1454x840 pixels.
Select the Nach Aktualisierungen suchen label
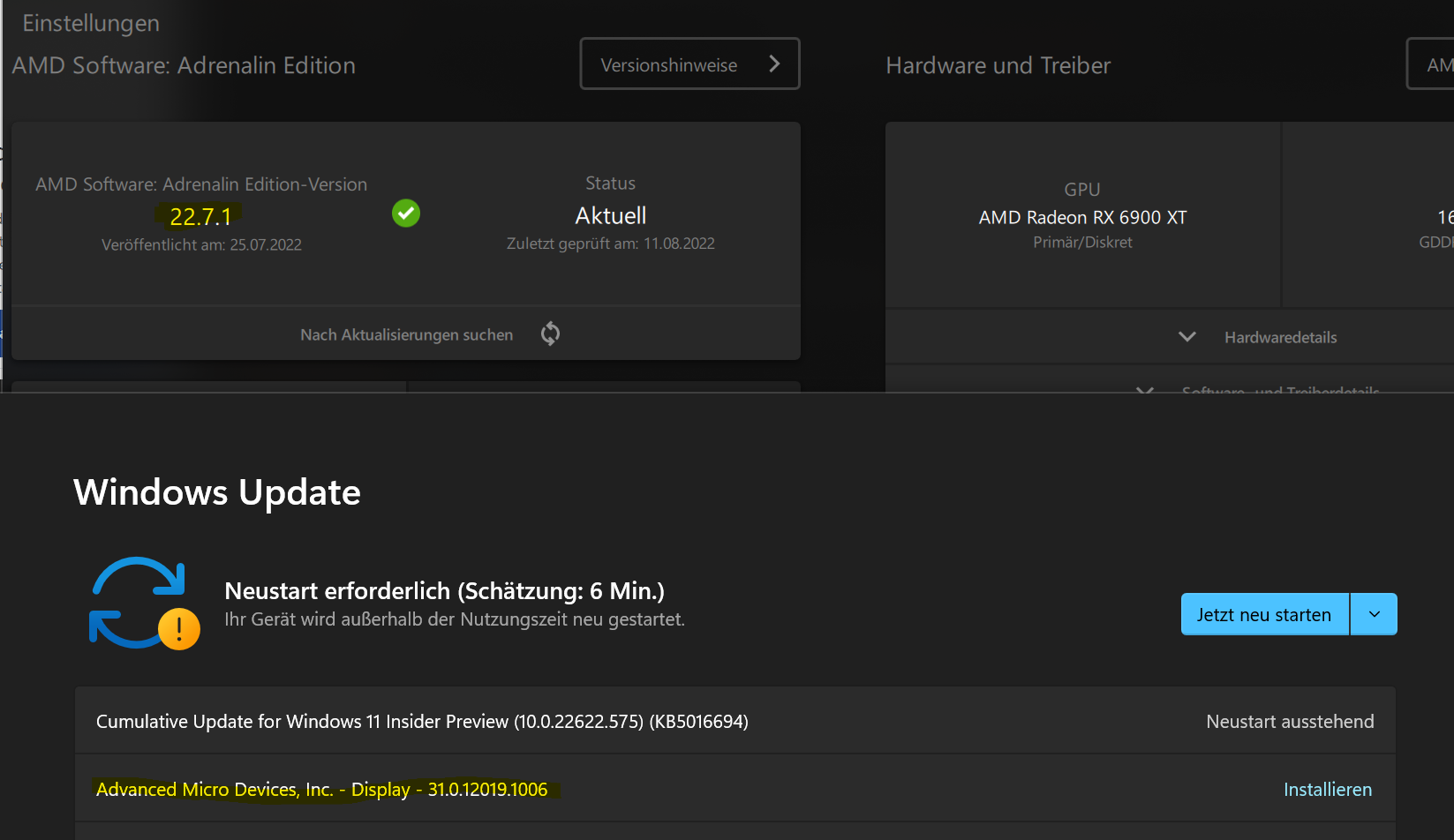(406, 335)
